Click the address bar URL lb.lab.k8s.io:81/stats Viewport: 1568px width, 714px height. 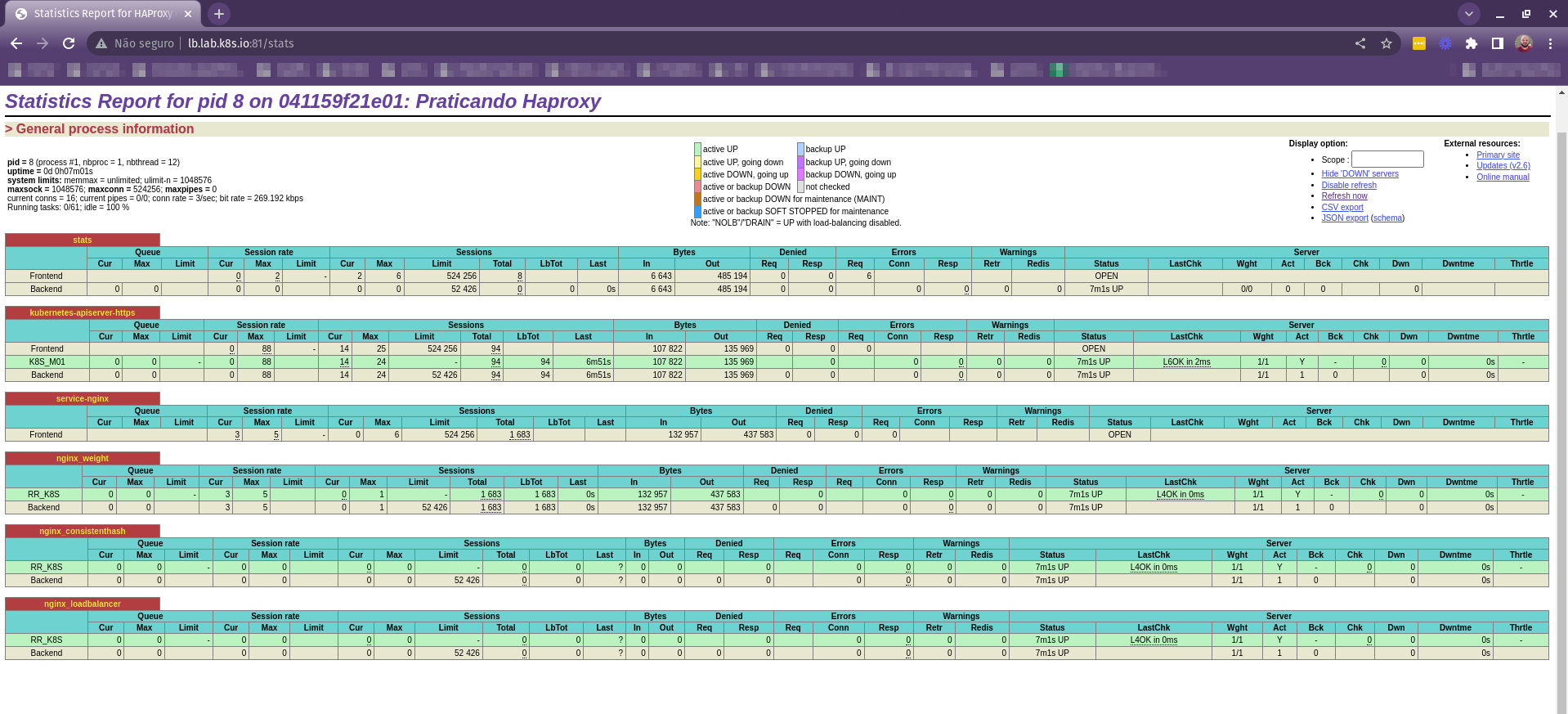pos(240,43)
